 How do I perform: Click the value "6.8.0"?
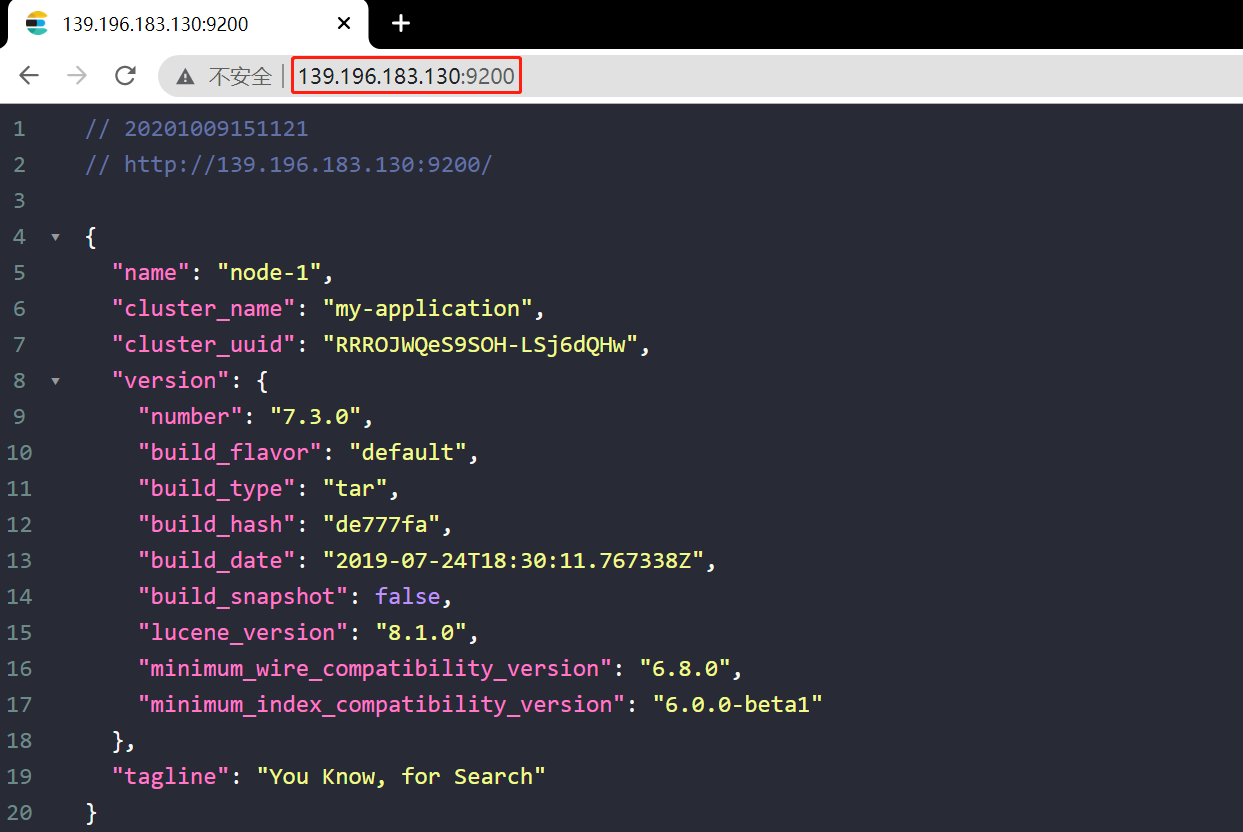tap(685, 669)
